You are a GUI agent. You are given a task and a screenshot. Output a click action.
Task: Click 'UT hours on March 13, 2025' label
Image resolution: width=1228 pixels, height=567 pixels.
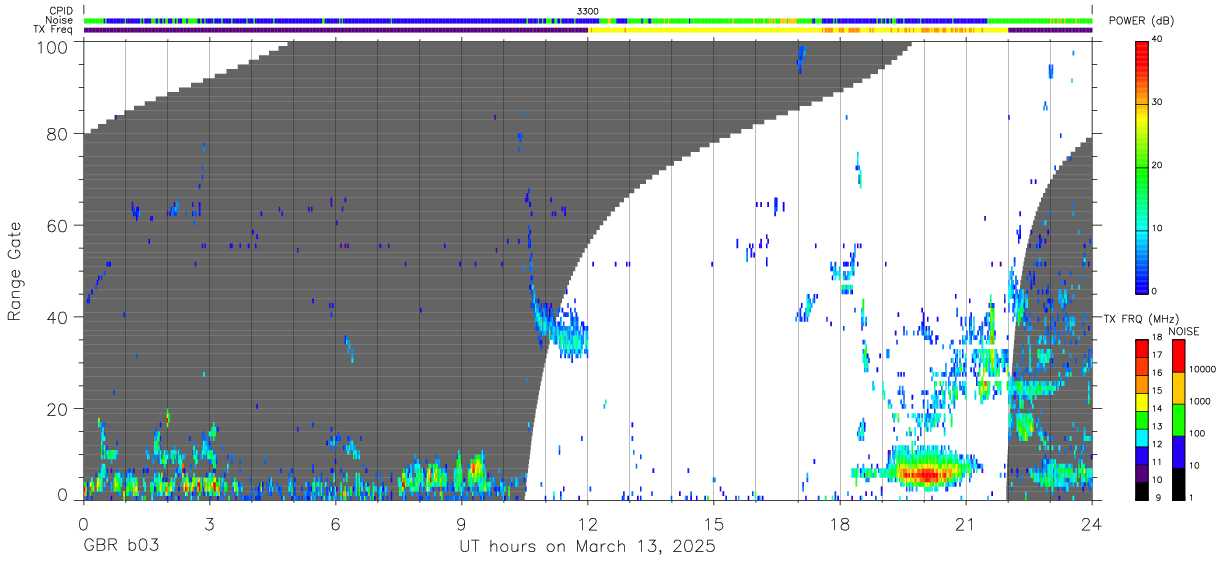point(587,547)
